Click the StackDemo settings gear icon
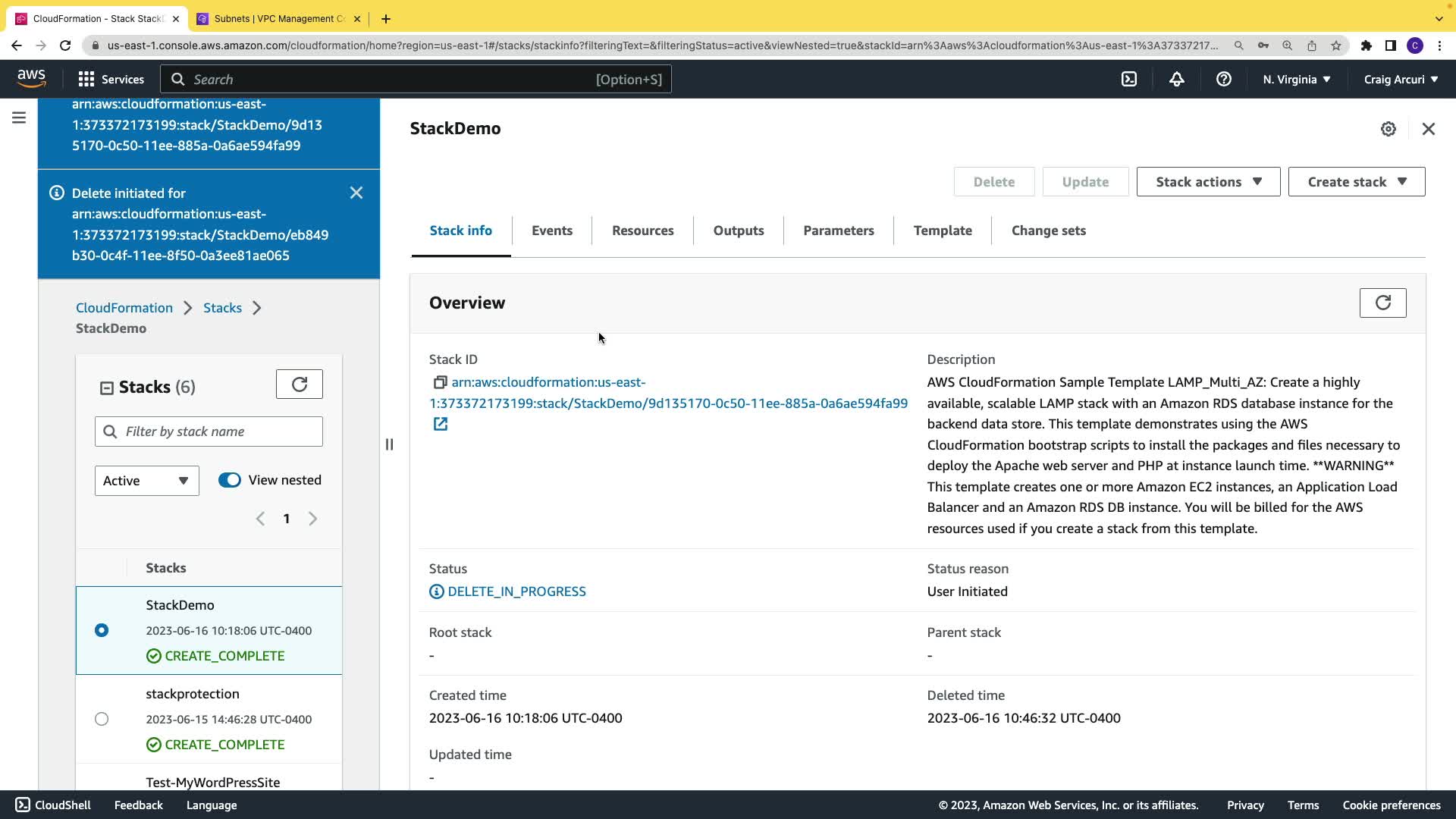This screenshot has width=1456, height=819. (x=1388, y=129)
